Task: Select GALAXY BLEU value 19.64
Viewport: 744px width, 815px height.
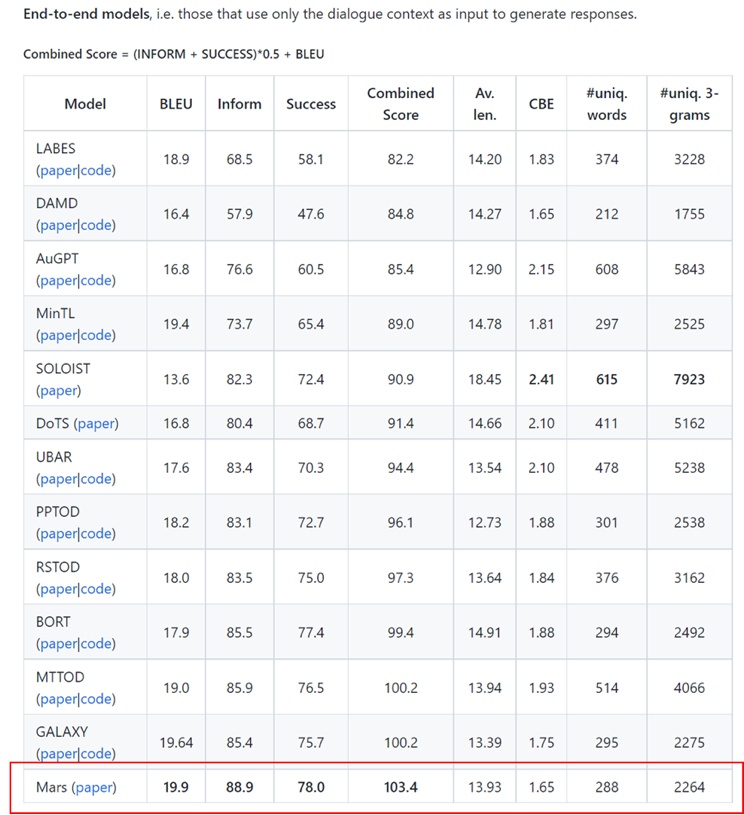Action: coord(176,743)
